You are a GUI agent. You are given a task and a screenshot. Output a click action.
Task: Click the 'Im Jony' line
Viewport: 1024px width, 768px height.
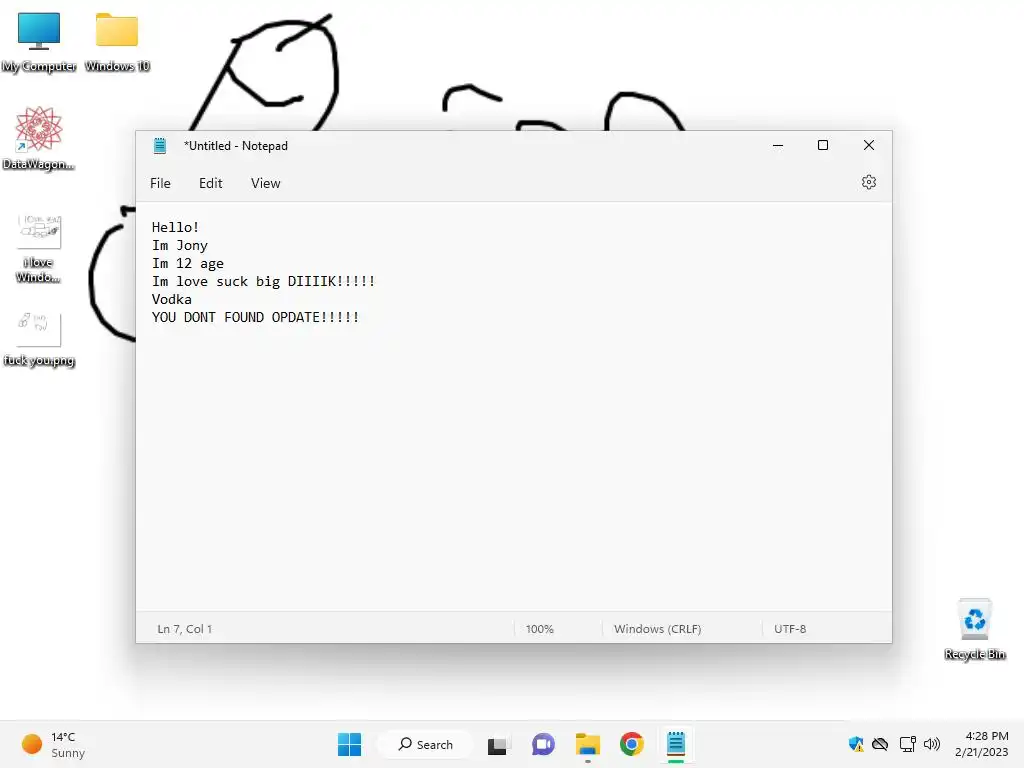pyautogui.click(x=180, y=246)
